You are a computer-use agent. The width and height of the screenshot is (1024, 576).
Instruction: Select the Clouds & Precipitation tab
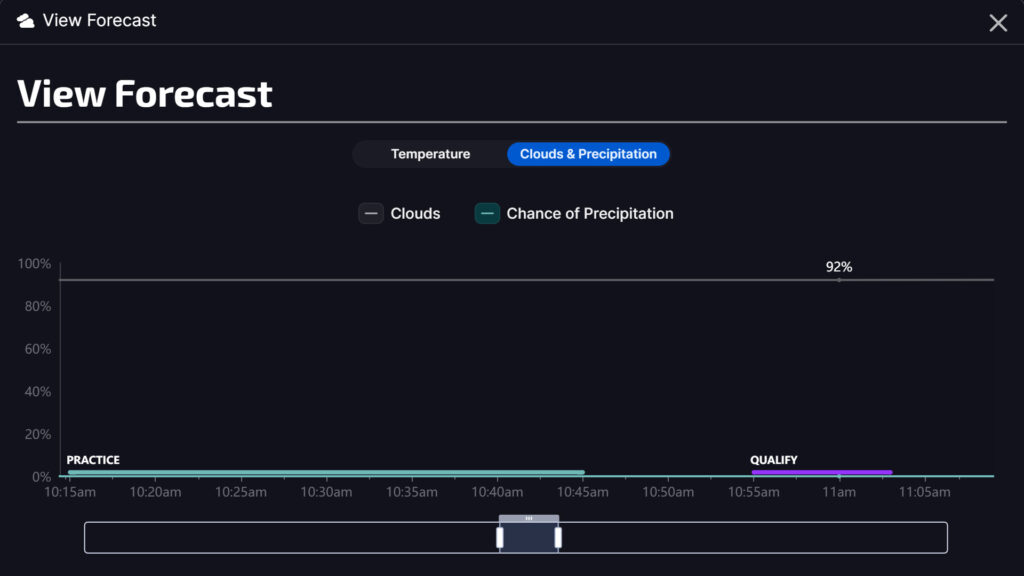(x=588, y=154)
